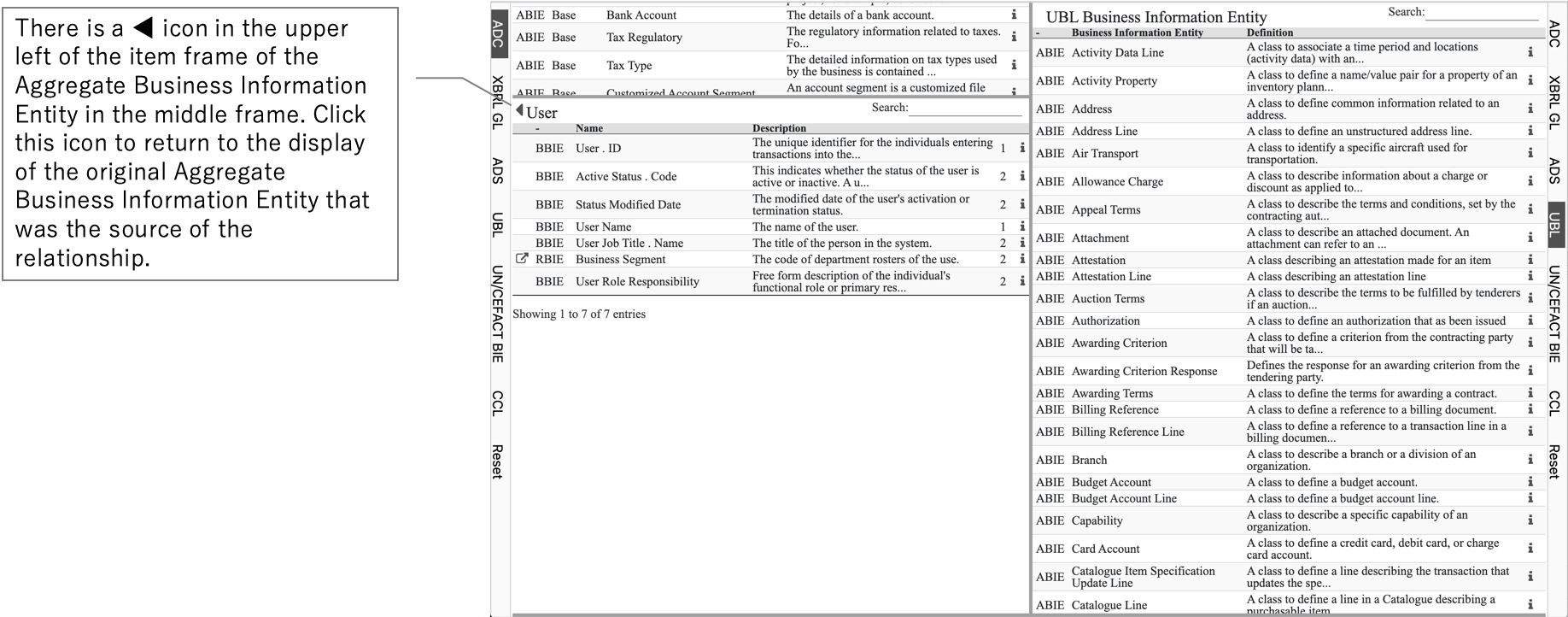The image size is (1568, 617).
Task: Click info icon on Branch row
Action: pos(1530,460)
